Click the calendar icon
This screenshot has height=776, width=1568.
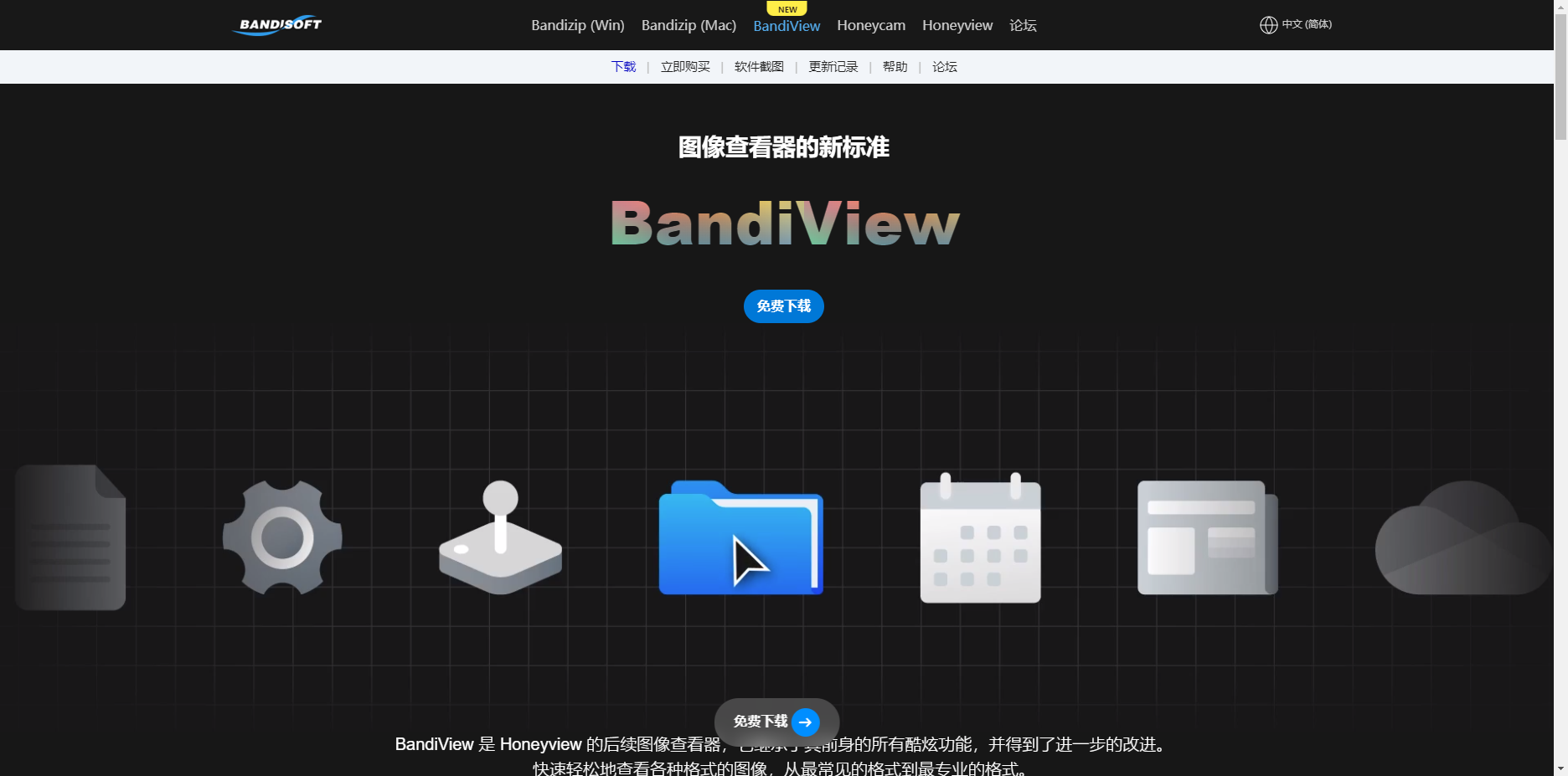[980, 537]
